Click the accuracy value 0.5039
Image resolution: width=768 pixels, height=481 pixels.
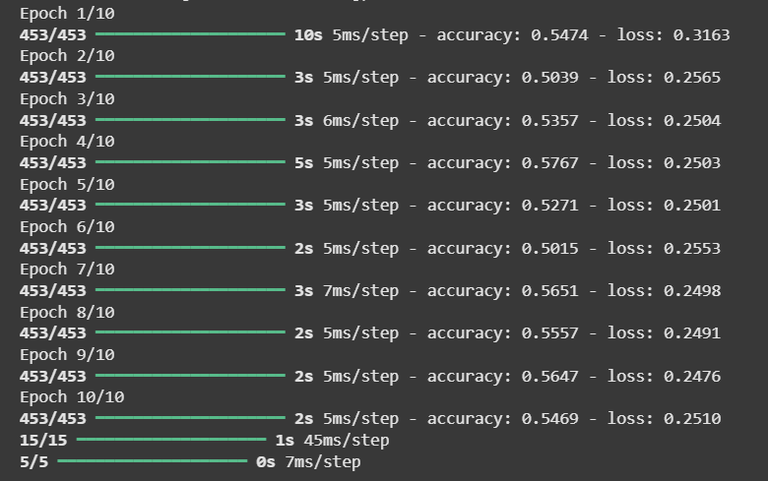coord(549,78)
